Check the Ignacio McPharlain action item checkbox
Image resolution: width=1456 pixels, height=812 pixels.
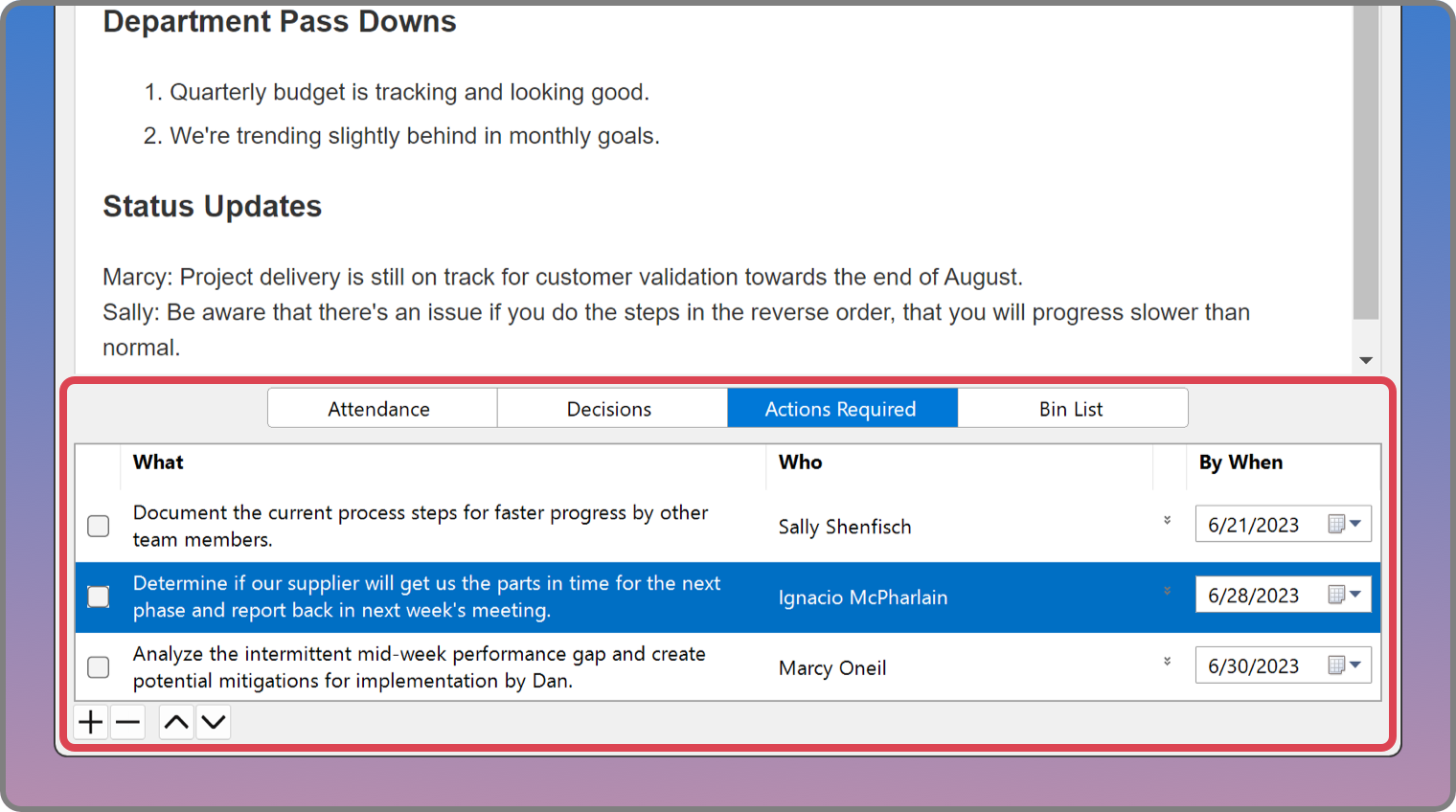(99, 597)
